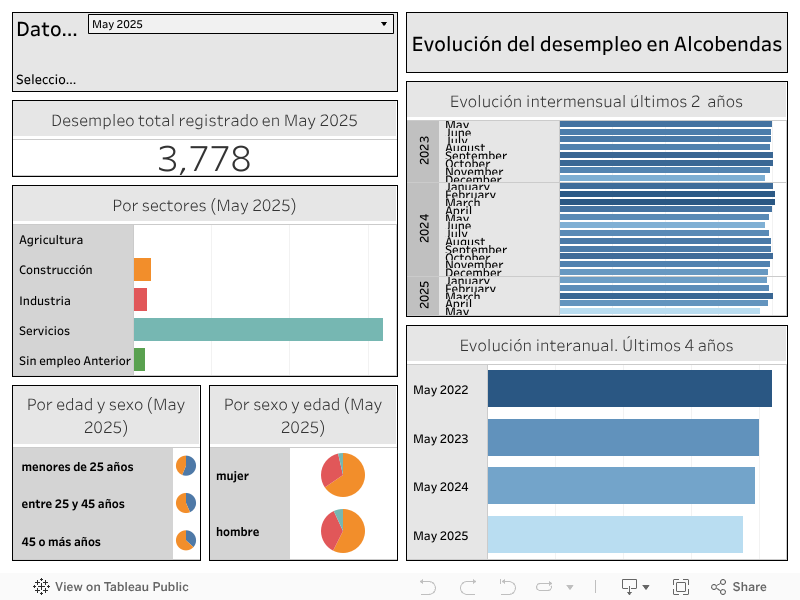Click the mujer pie chart
The height and width of the screenshot is (600, 800).
(x=343, y=475)
